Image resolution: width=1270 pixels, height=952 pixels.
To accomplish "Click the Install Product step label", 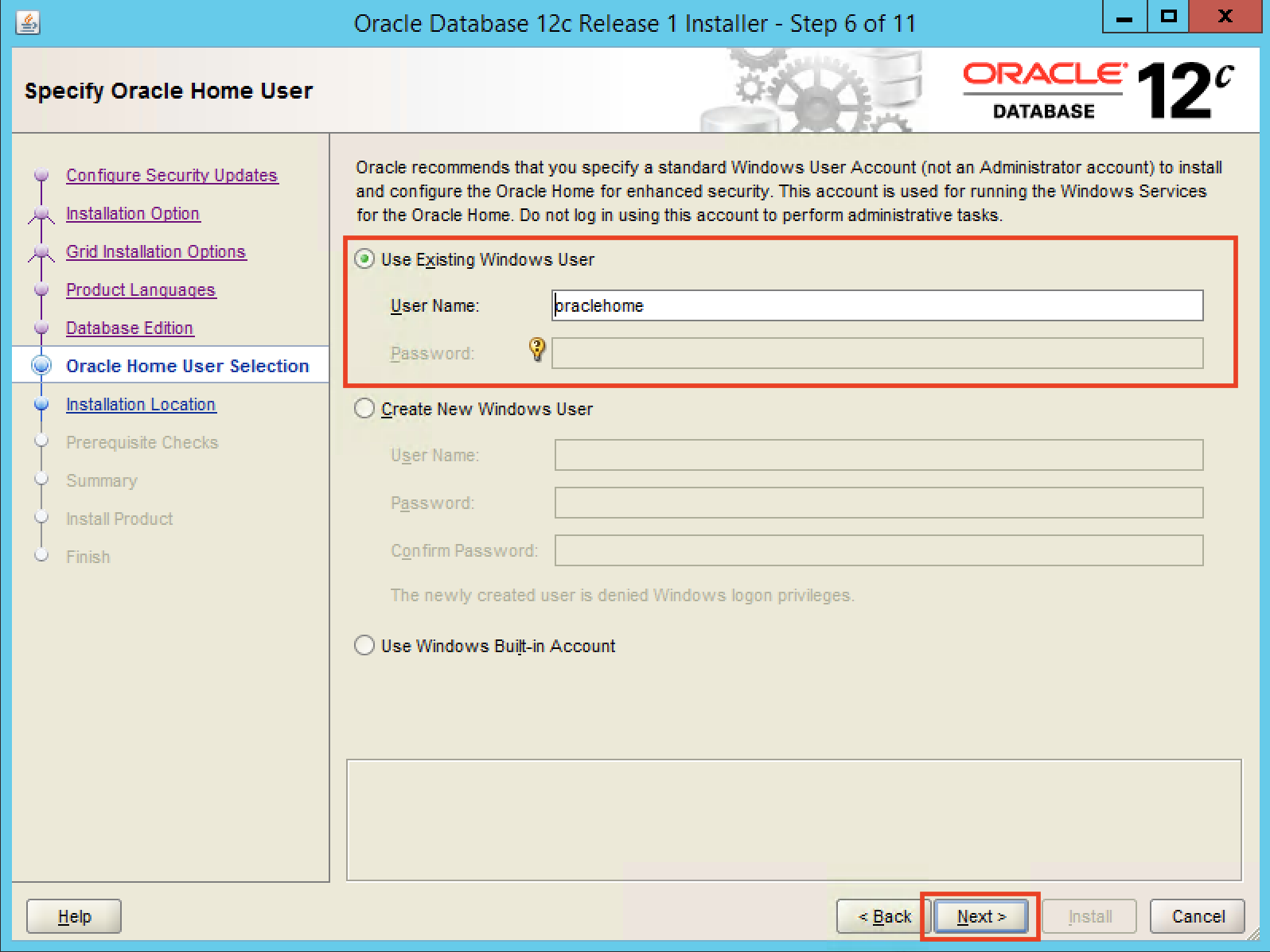I will click(119, 519).
